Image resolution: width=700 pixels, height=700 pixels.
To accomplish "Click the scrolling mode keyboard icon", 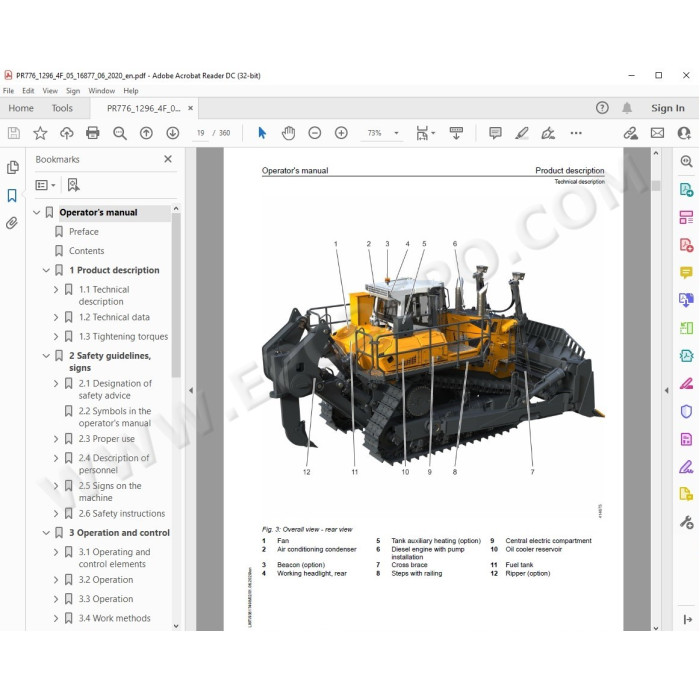I will [456, 133].
